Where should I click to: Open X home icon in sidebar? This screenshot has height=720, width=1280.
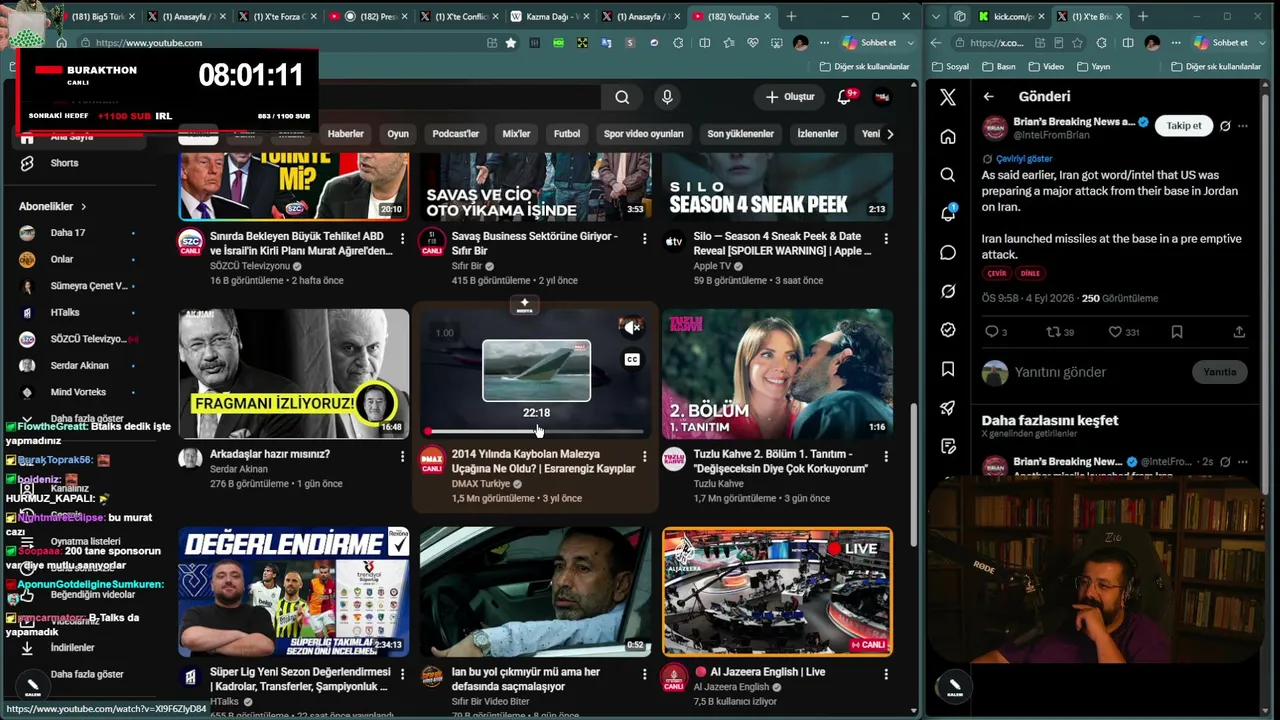pyautogui.click(x=948, y=136)
